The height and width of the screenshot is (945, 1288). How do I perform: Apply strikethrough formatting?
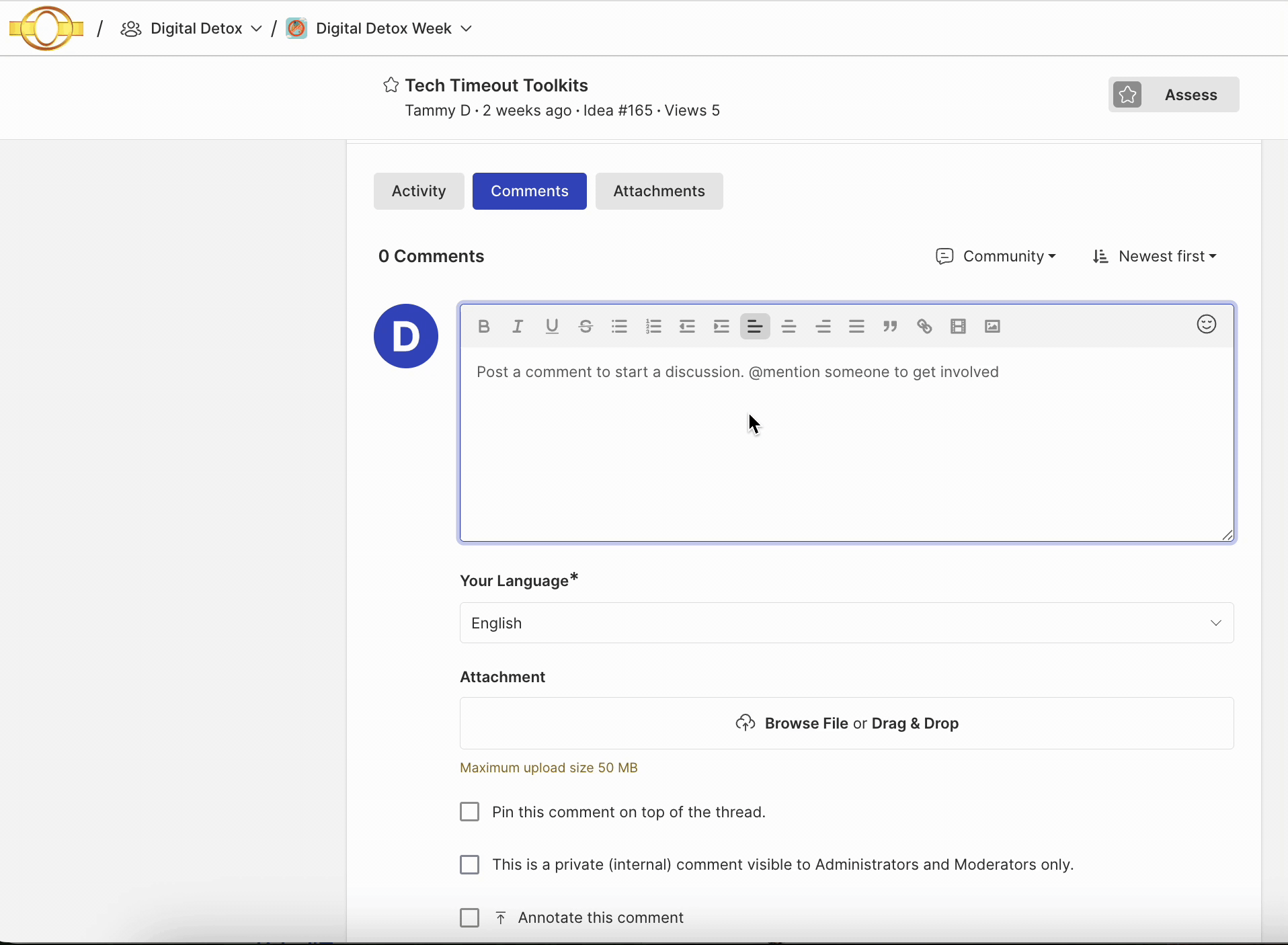[586, 327]
